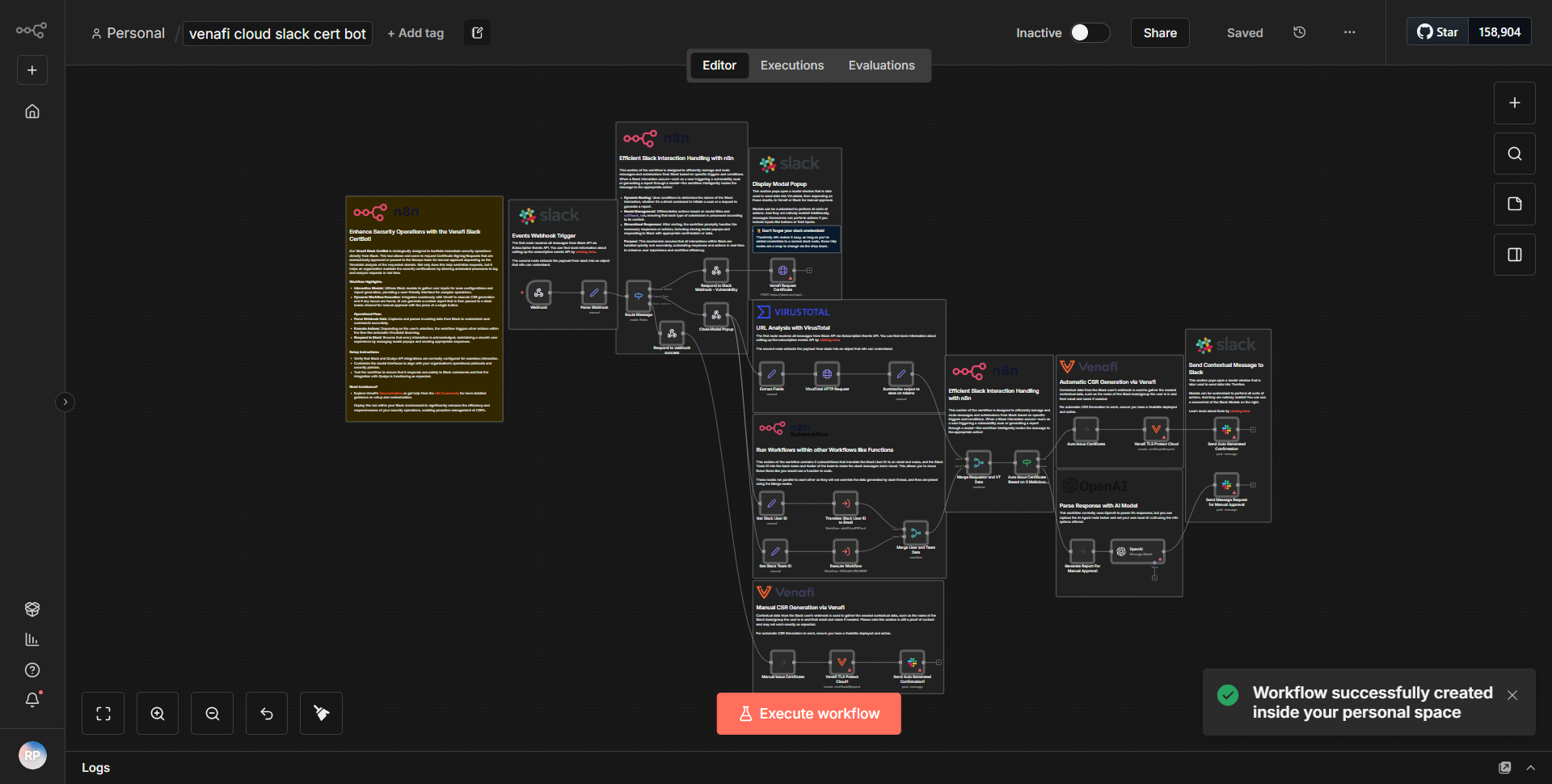Select the VirusTotal HTTP Request node
This screenshot has height=784, width=1552.
(827, 374)
